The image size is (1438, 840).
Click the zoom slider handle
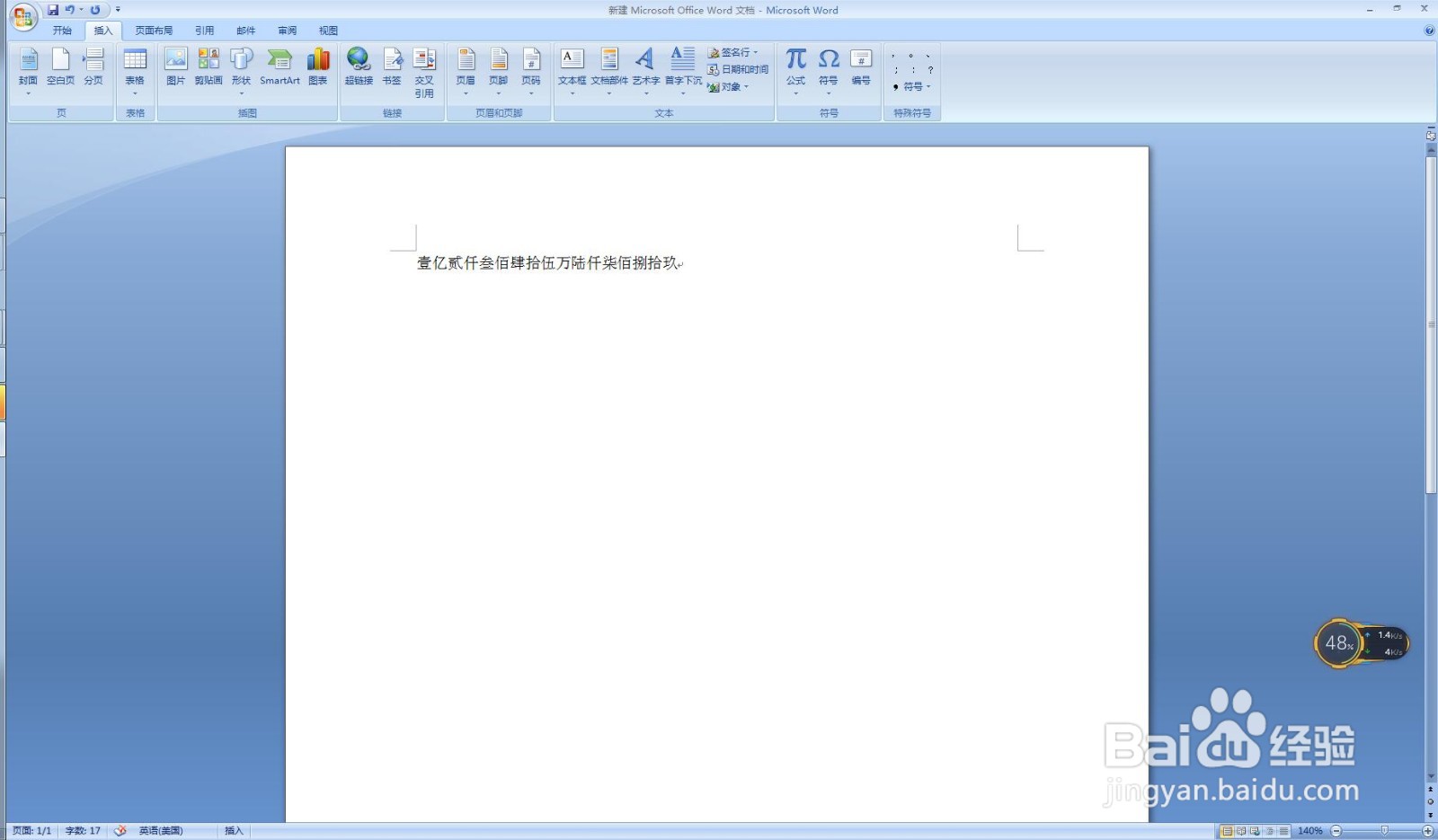1385,831
